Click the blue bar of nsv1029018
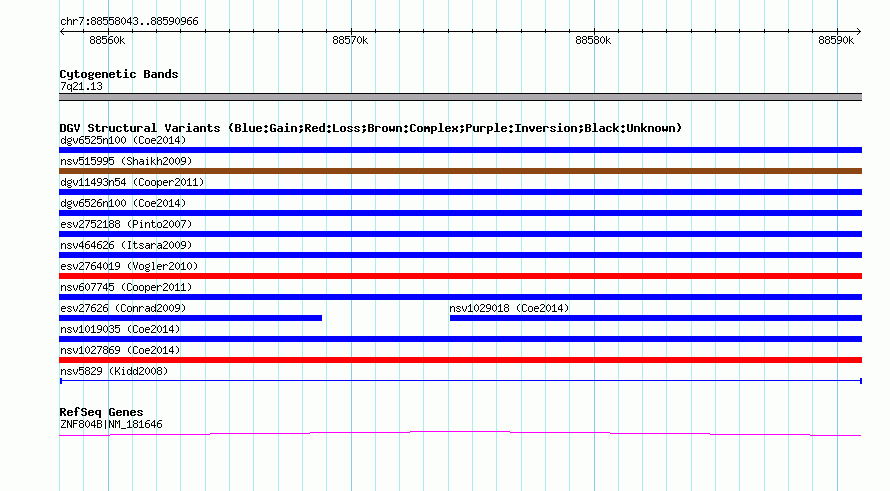Image resolution: width=890 pixels, height=491 pixels. 656,318
